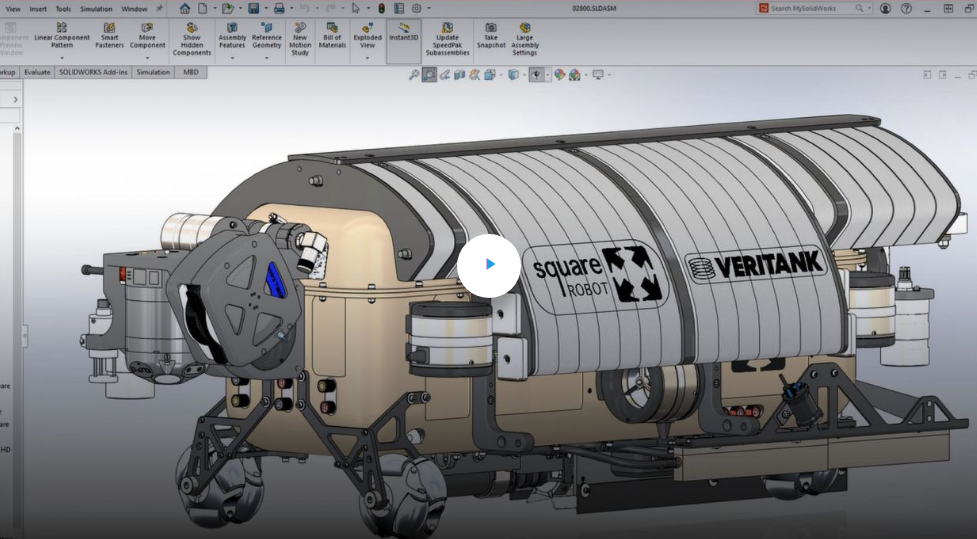Expand the Reference Geometry dropdown
Image resolution: width=977 pixels, height=539 pixels.
pos(266,58)
